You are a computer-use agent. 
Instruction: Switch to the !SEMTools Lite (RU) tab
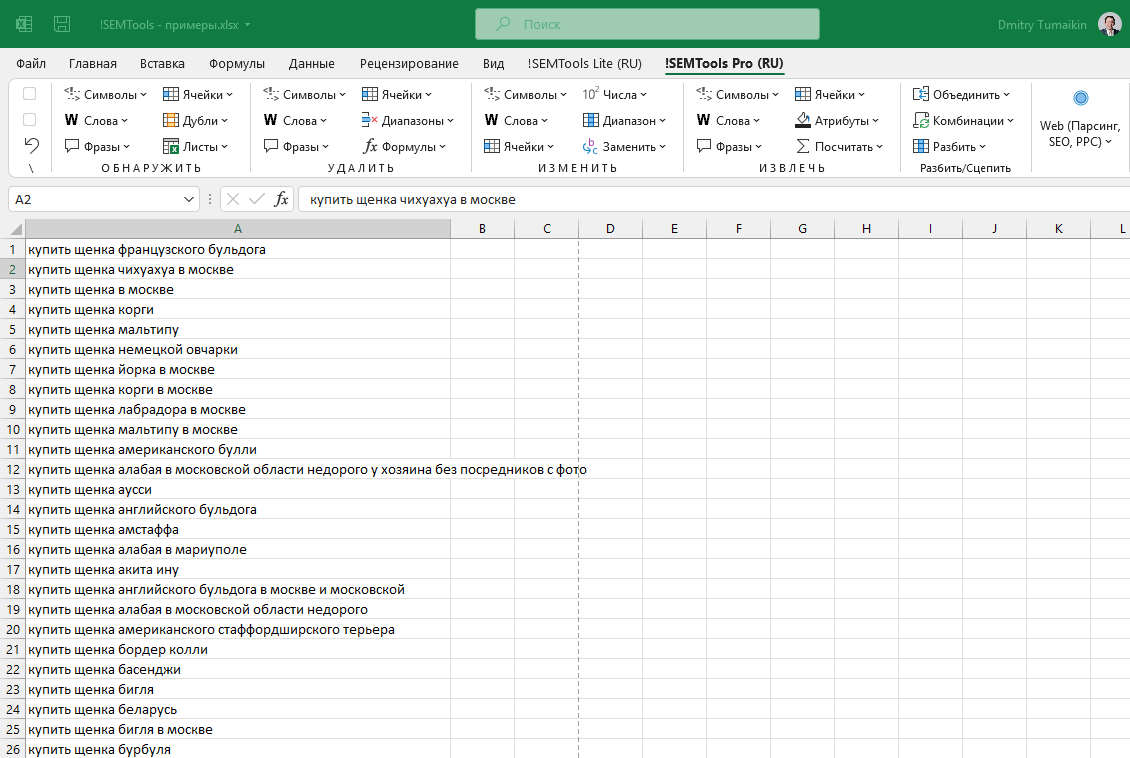(584, 63)
